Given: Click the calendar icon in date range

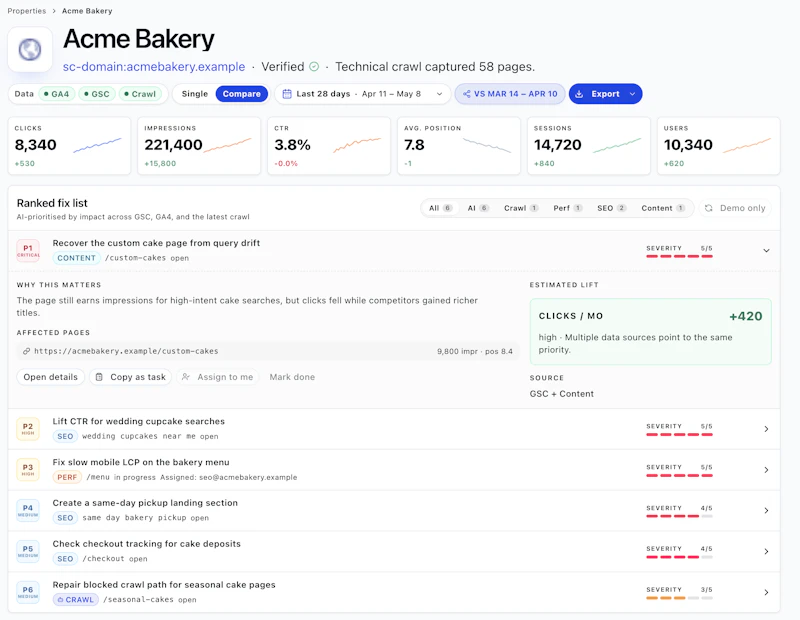Looking at the screenshot, I should 287,94.
